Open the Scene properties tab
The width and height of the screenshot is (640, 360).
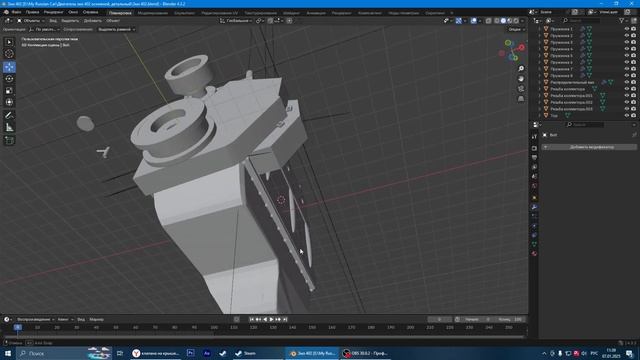(534, 176)
